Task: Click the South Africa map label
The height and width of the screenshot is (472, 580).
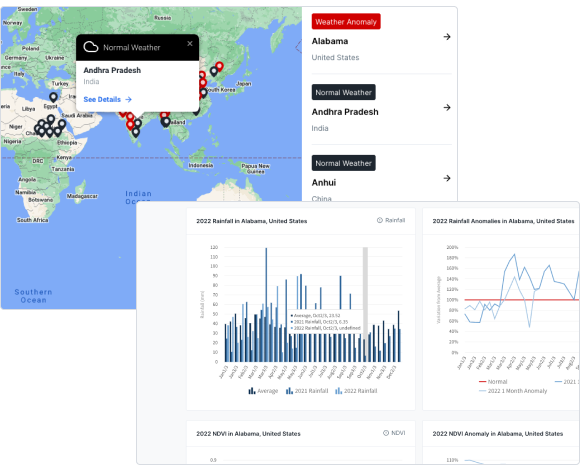Action: pos(33,220)
